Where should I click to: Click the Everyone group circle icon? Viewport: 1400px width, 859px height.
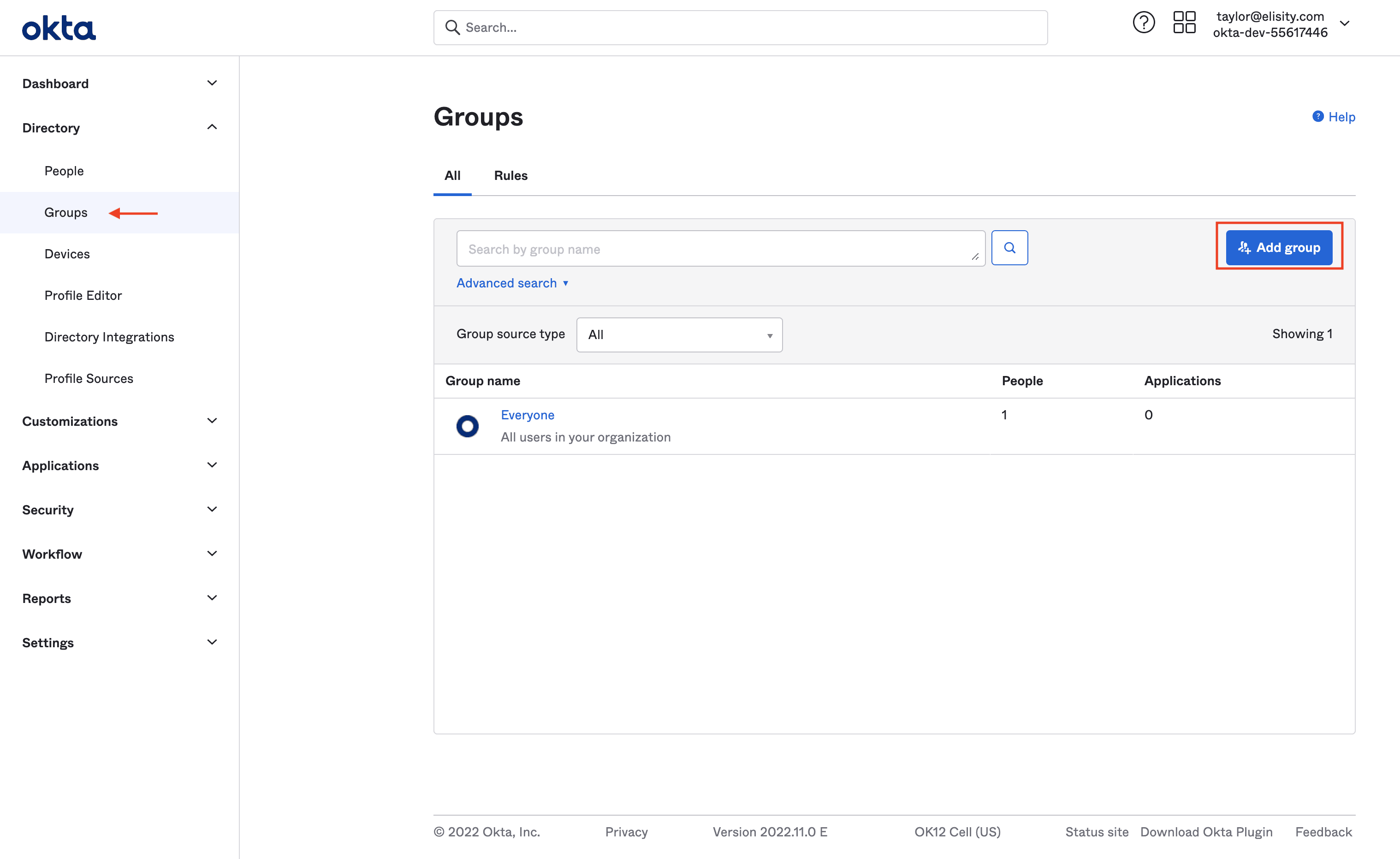(467, 426)
